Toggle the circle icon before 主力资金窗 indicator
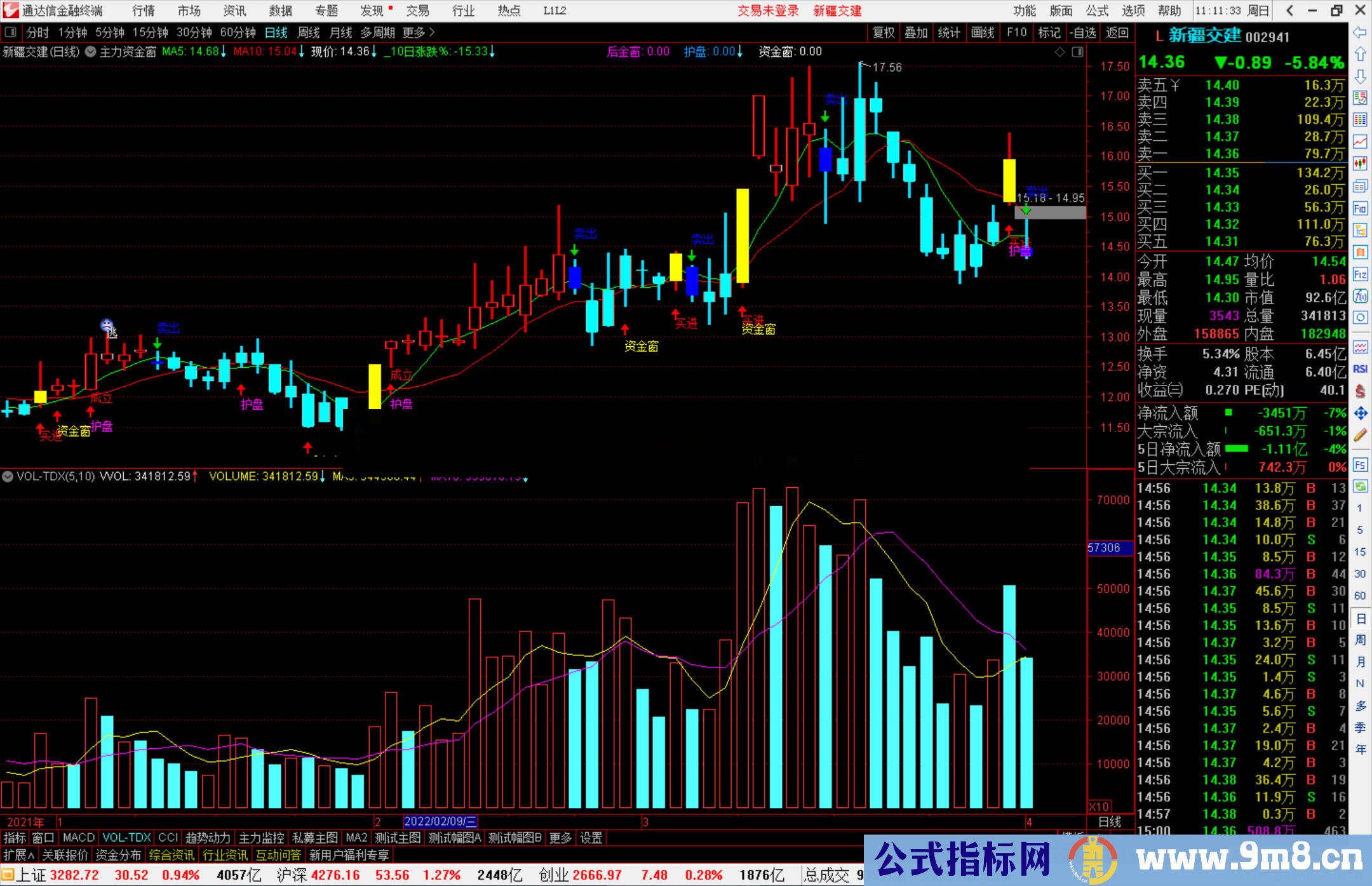Screen dimensions: 1372x886 (91, 51)
